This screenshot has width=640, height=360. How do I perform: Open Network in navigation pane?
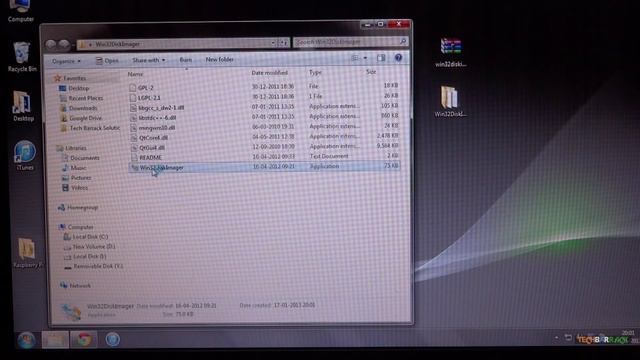tap(76, 286)
